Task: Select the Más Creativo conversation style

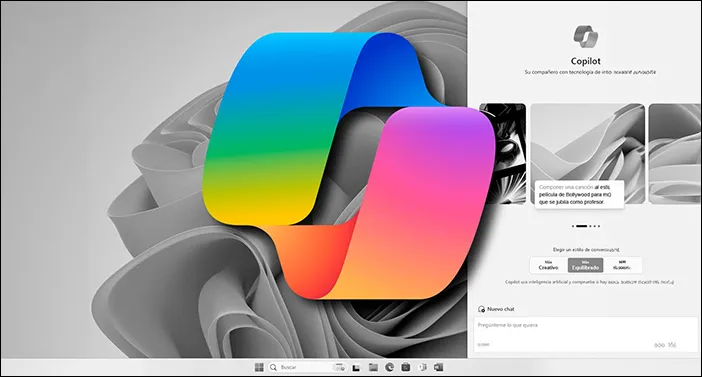Action: 548,265
